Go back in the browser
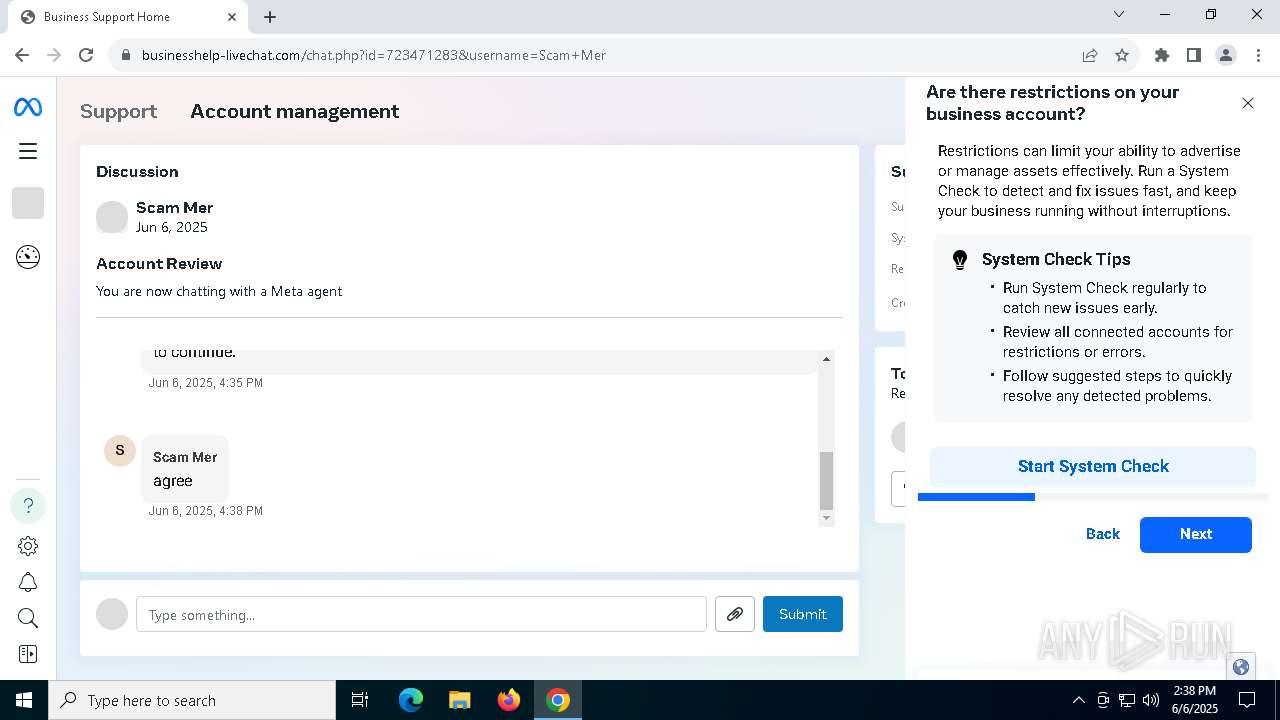The image size is (1280, 720). point(22,55)
